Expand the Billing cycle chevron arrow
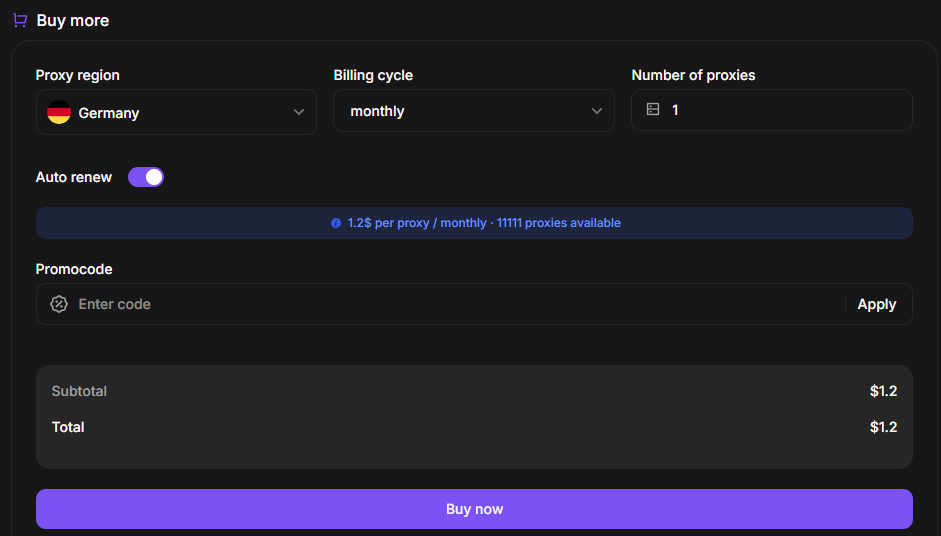The width and height of the screenshot is (941, 536). point(597,111)
